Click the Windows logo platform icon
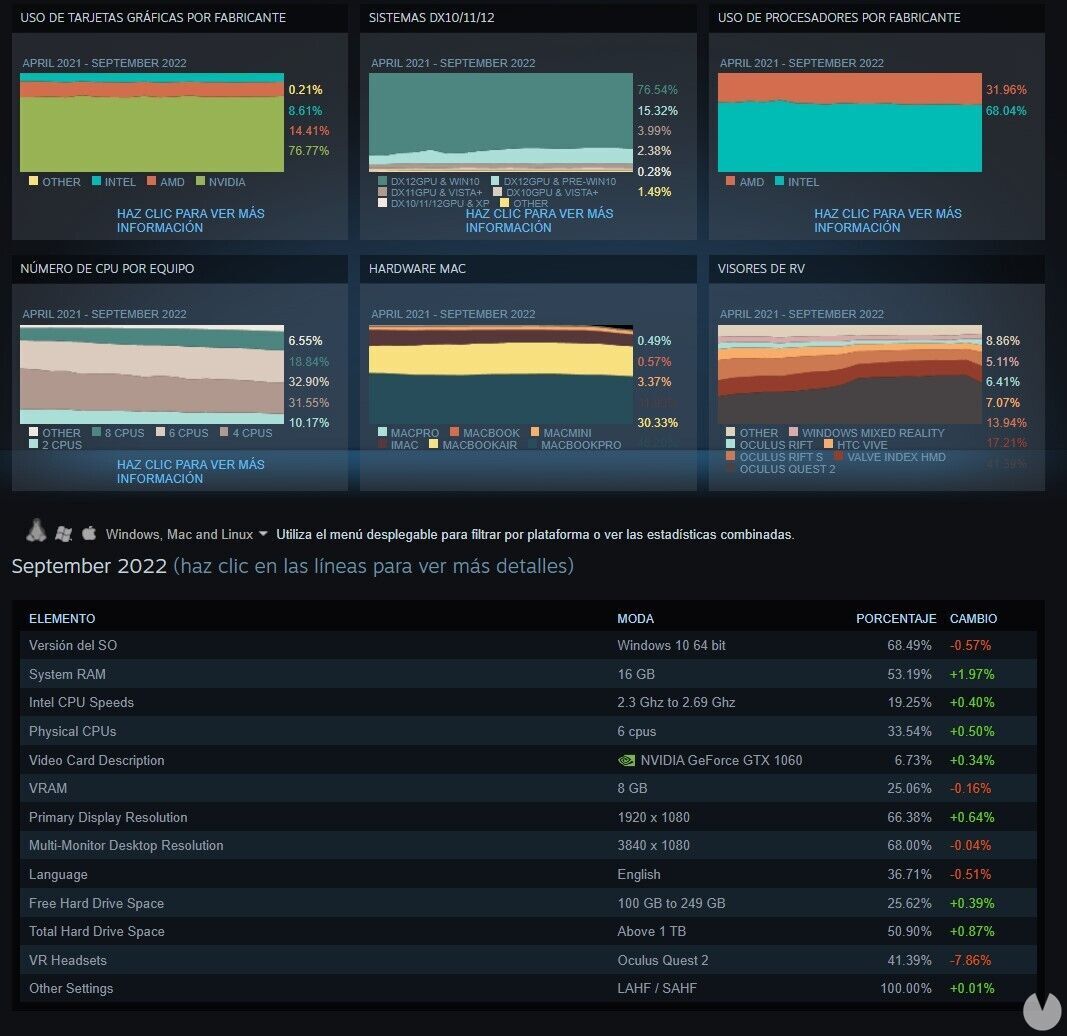This screenshot has width=1067, height=1036. click(x=63, y=534)
